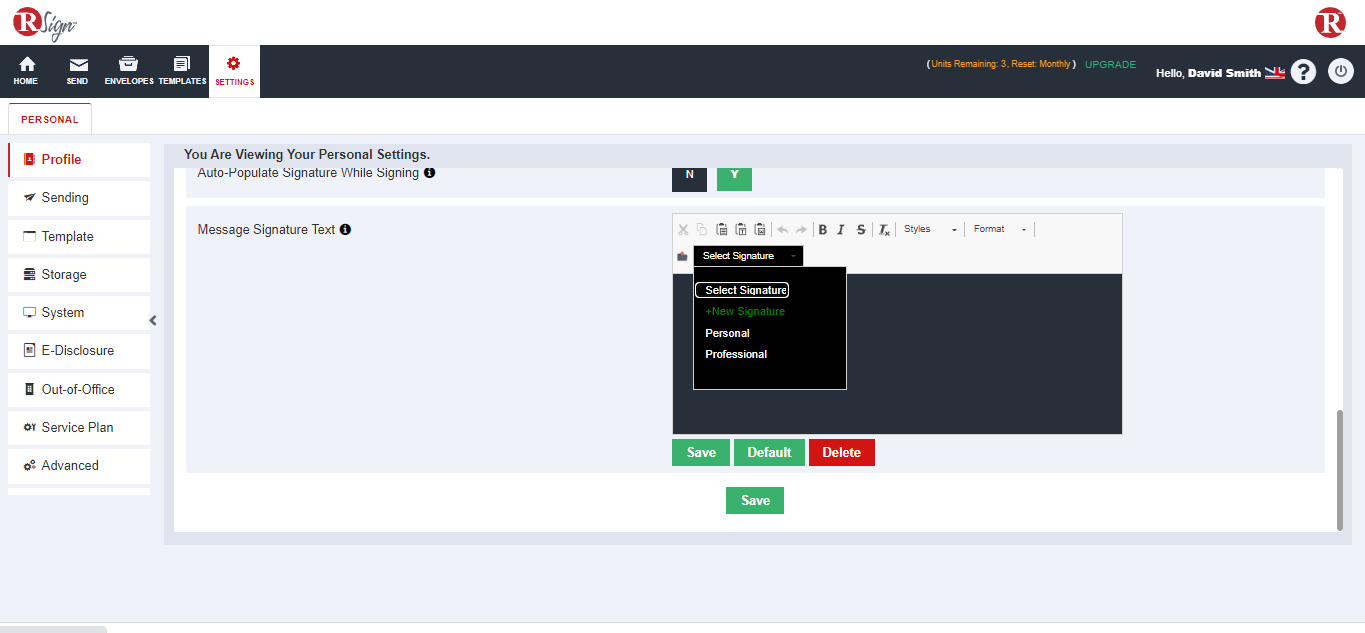This screenshot has height=633, width=1365.
Task: Open the Envelopes section in the navigation bar
Action: point(128,70)
